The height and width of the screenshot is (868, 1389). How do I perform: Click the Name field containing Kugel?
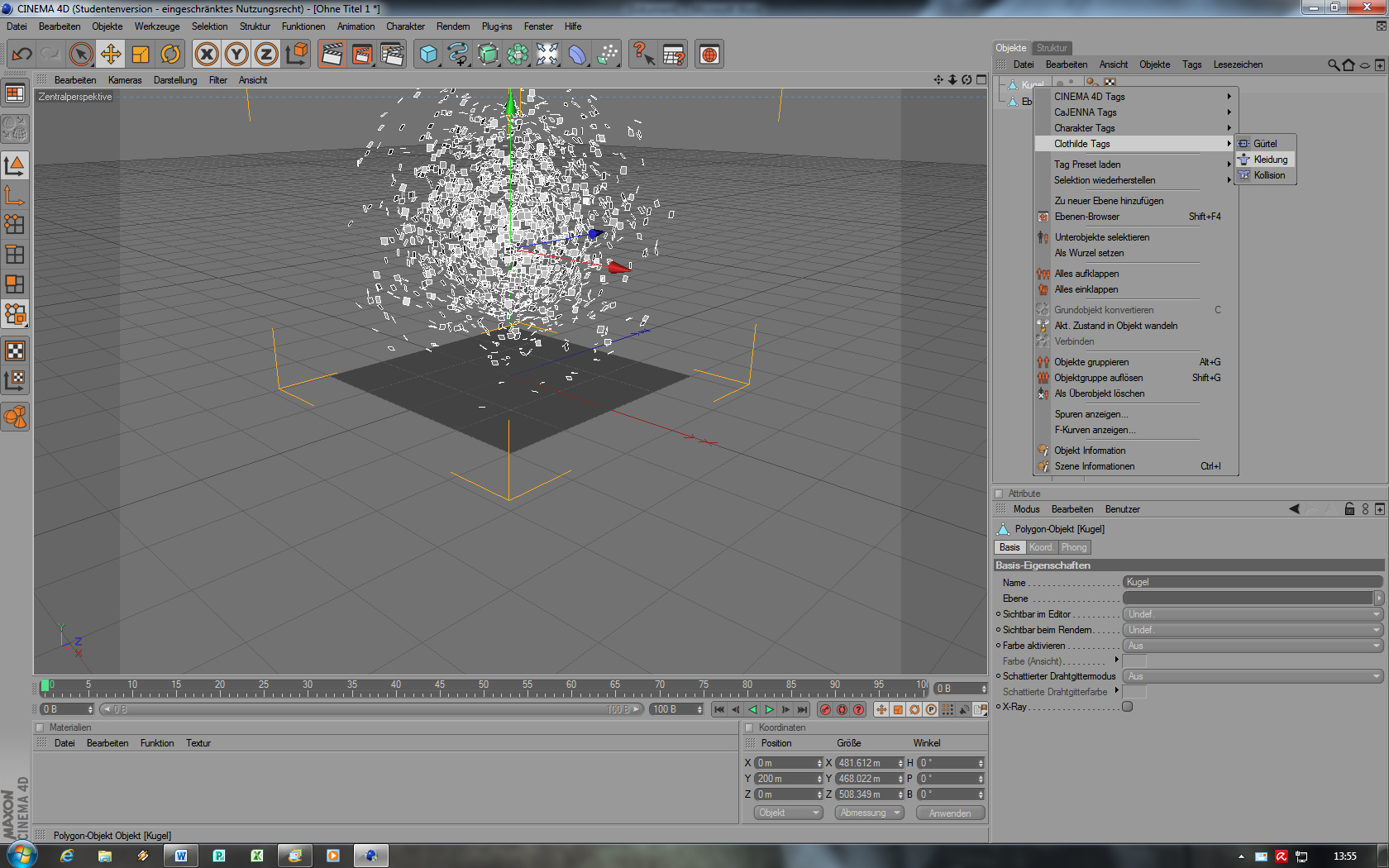(x=1253, y=582)
